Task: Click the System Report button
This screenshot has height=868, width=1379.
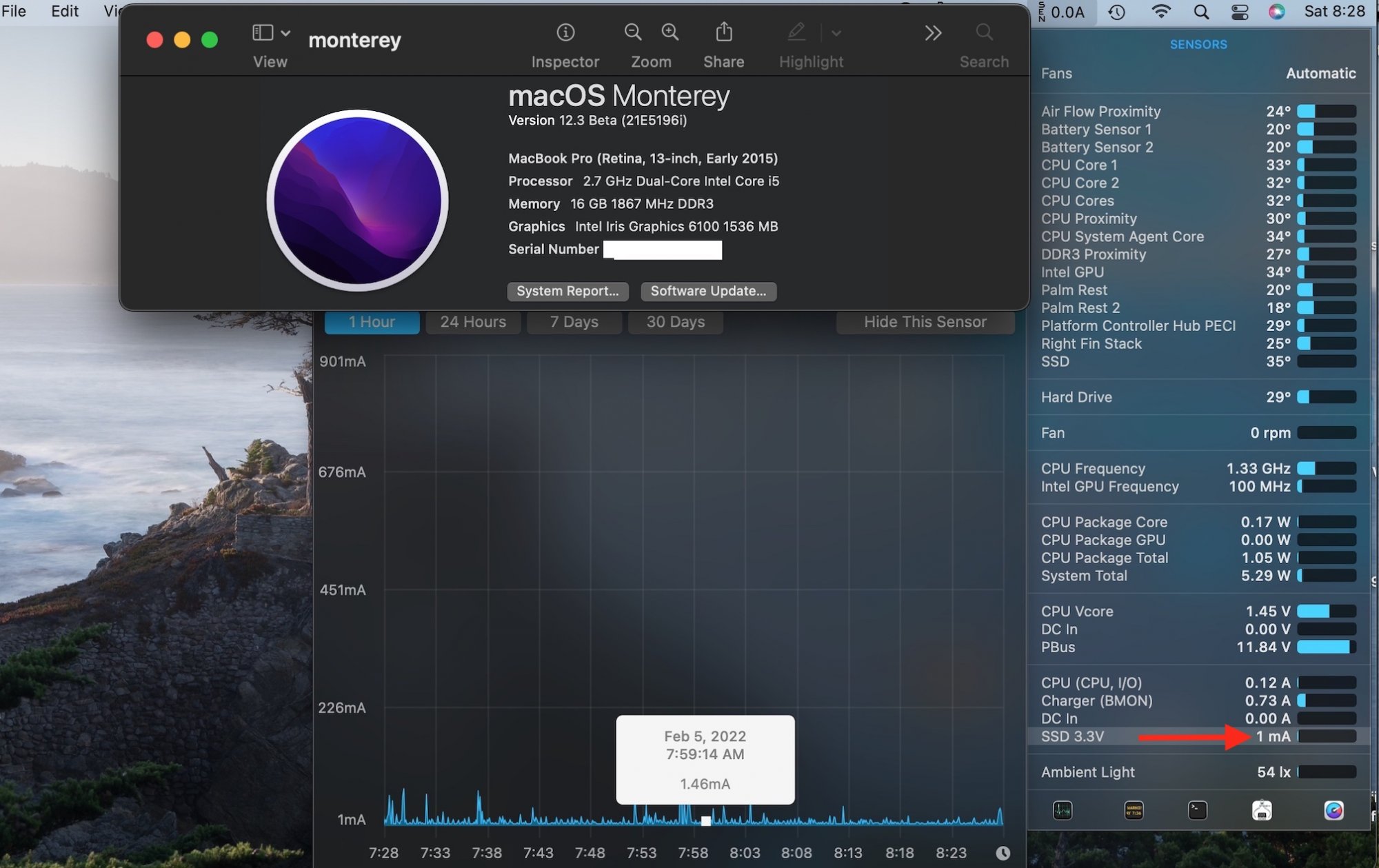Action: [567, 291]
